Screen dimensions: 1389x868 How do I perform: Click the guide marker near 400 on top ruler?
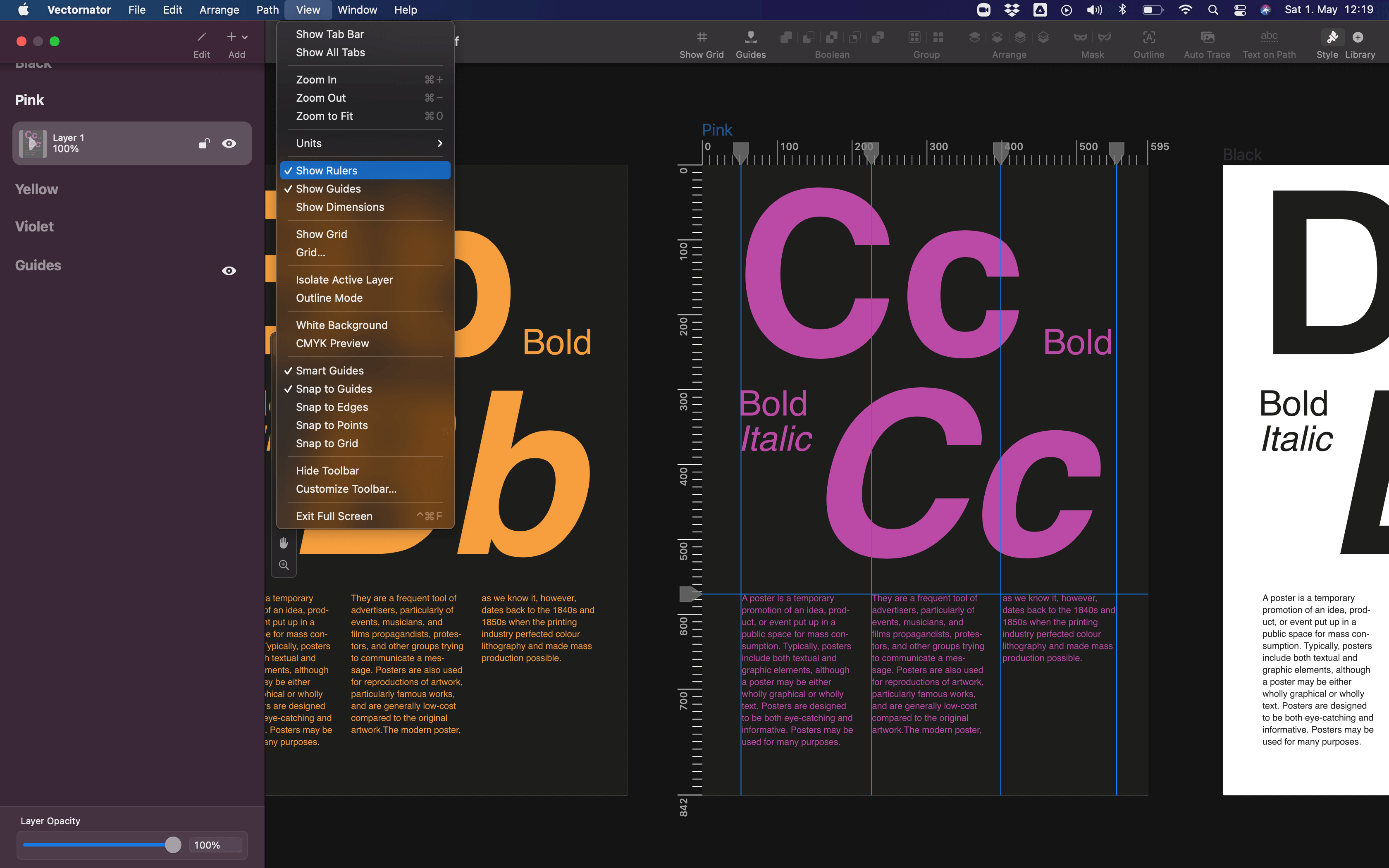click(x=1000, y=153)
